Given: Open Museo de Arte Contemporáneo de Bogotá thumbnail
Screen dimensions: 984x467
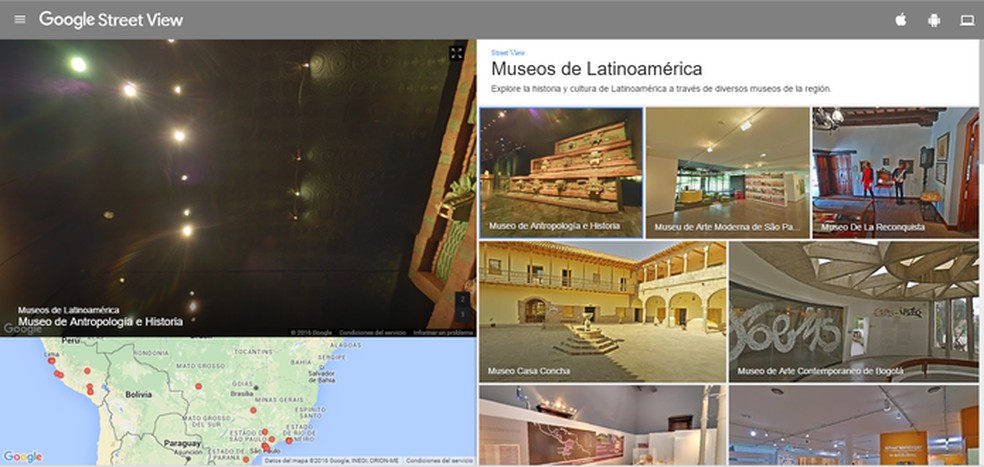Looking at the screenshot, I should (854, 311).
